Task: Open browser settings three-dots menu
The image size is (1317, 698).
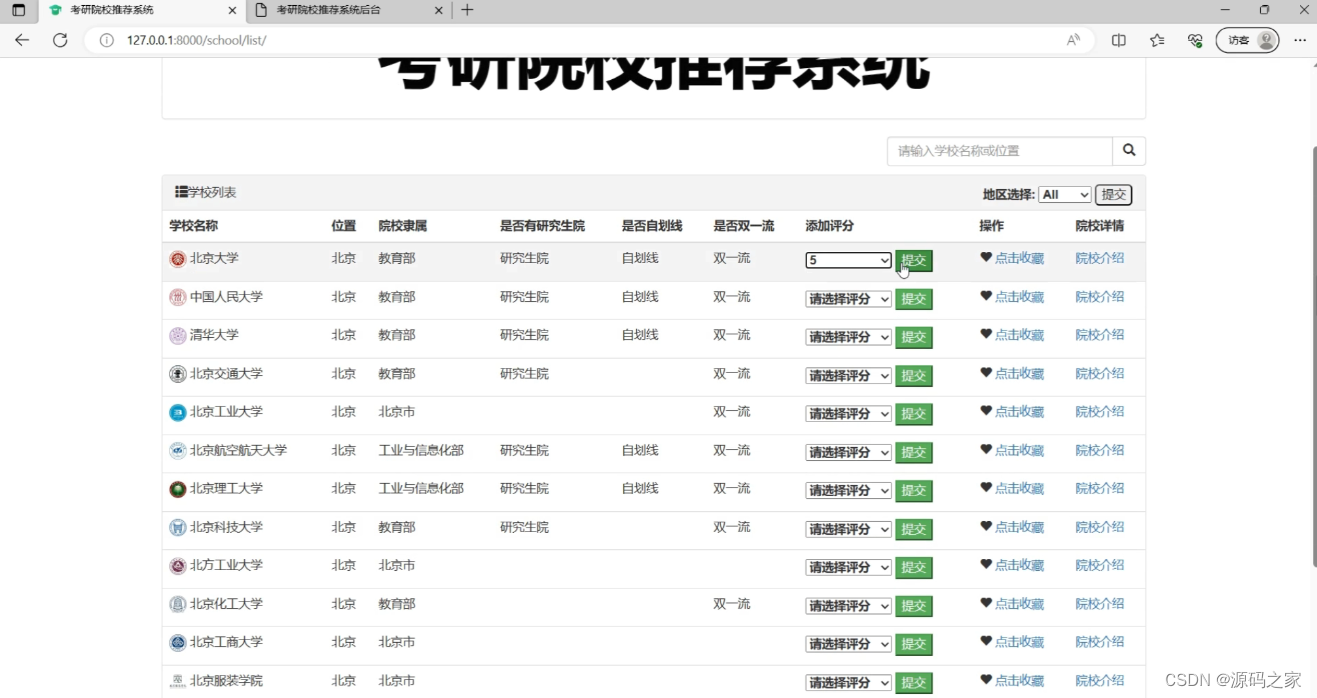Action: [1300, 40]
